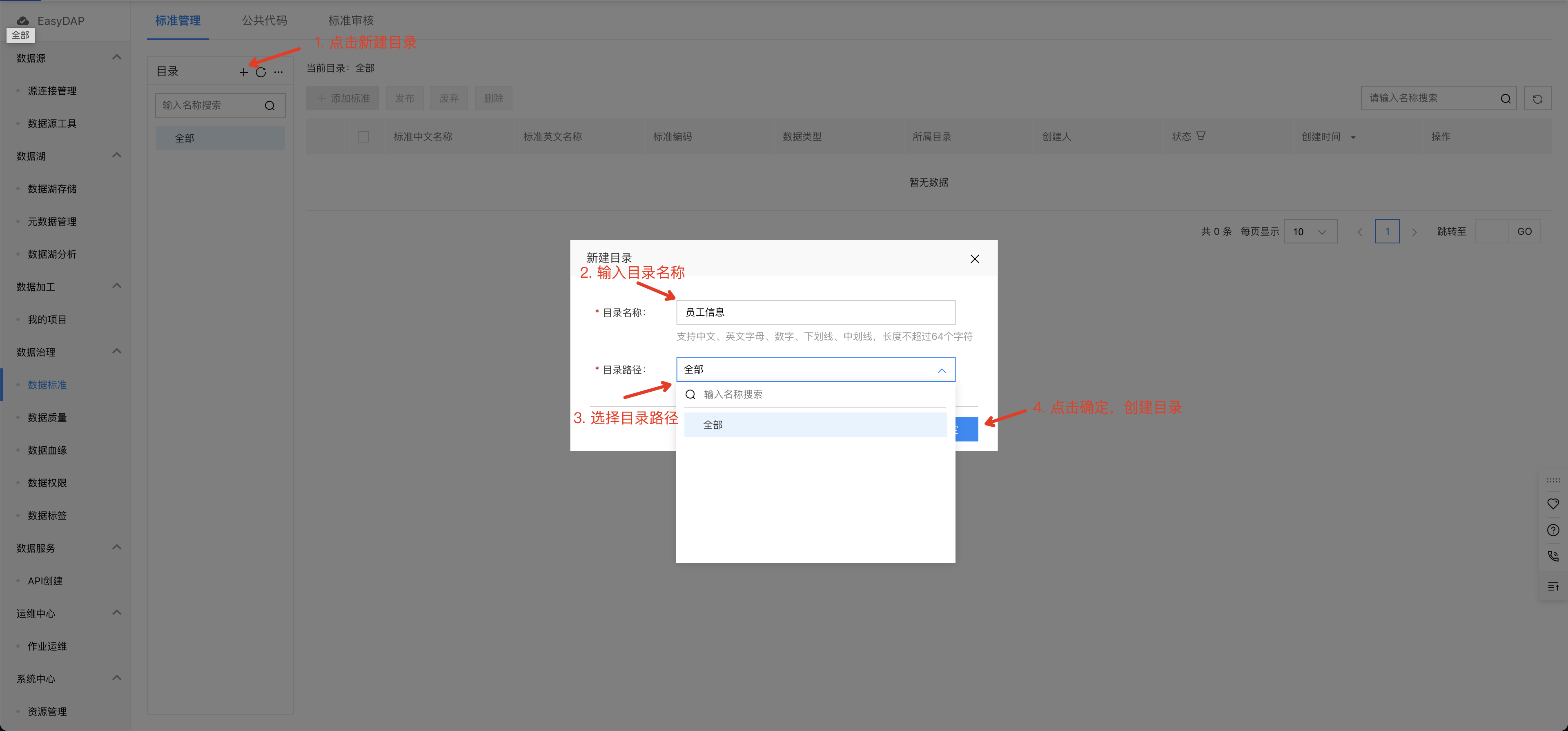The width and height of the screenshot is (1568, 731).
Task: Click the back-to-top list icon
Action: click(x=1553, y=587)
